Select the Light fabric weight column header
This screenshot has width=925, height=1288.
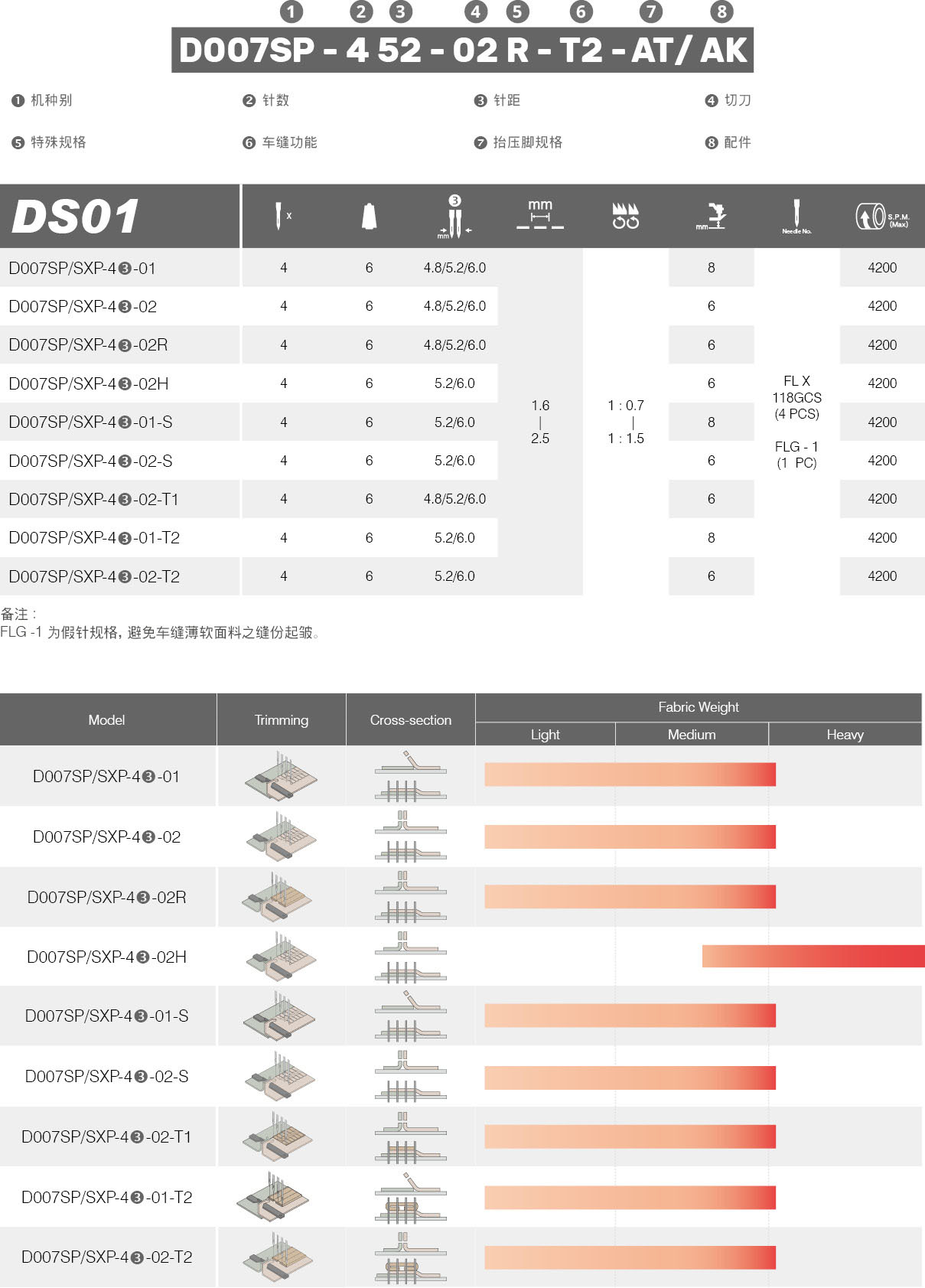coord(545,735)
